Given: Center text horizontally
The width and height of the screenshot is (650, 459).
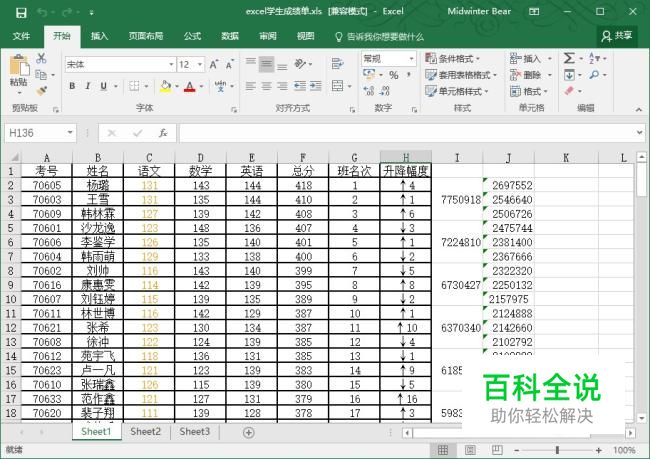Looking at the screenshot, I should pyautogui.click(x=267, y=86).
